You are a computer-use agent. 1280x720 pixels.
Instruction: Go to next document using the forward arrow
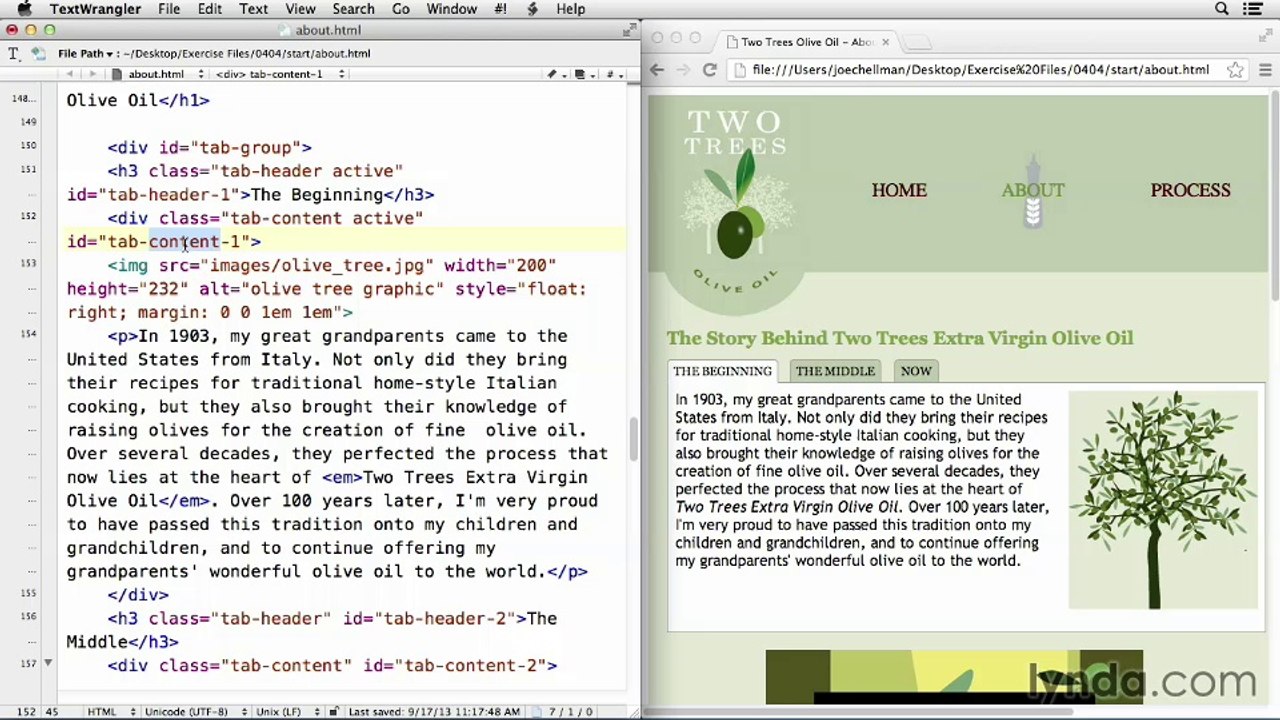click(92, 74)
